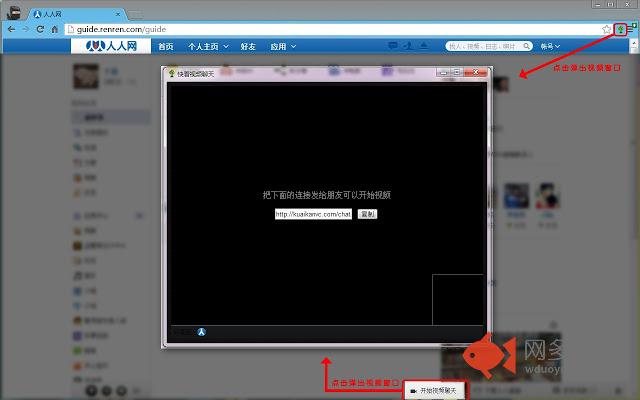
Task: Minimize the video chat popup window
Action: pos(443,73)
